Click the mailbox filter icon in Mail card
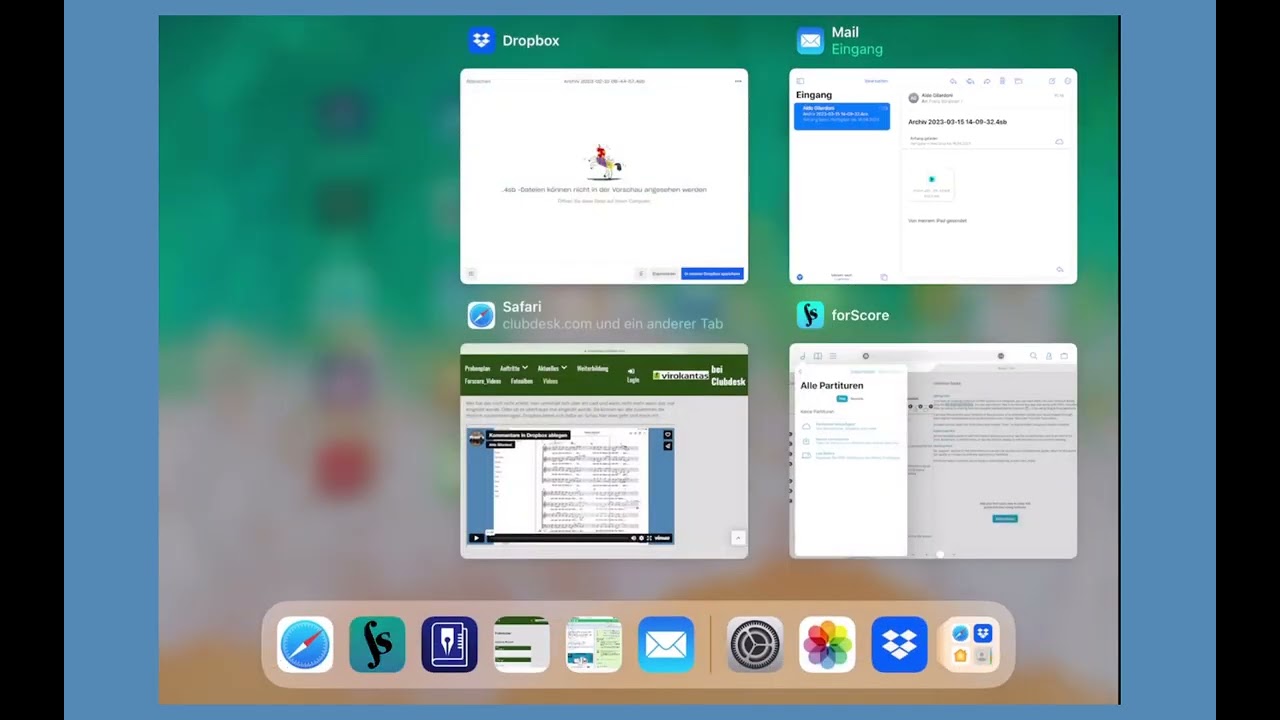This screenshot has height=720, width=1280. 800,277
